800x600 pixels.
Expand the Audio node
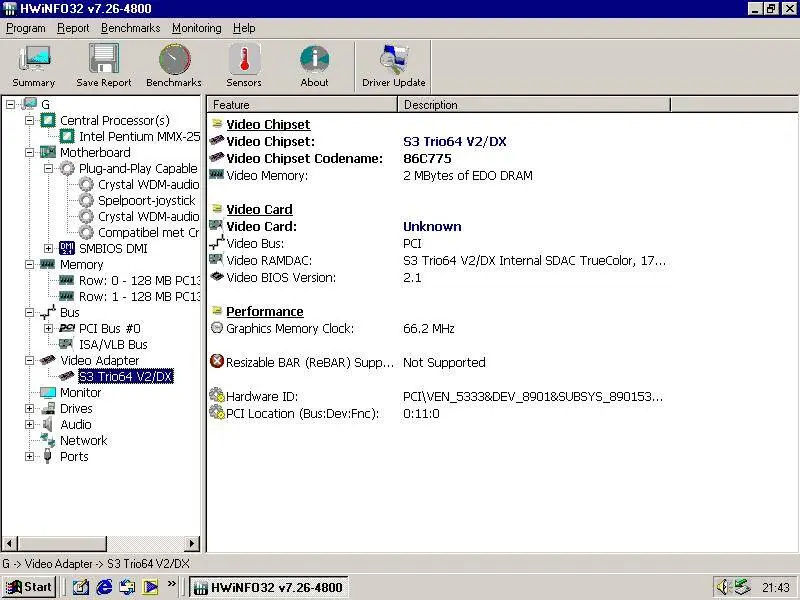[x=30, y=424]
